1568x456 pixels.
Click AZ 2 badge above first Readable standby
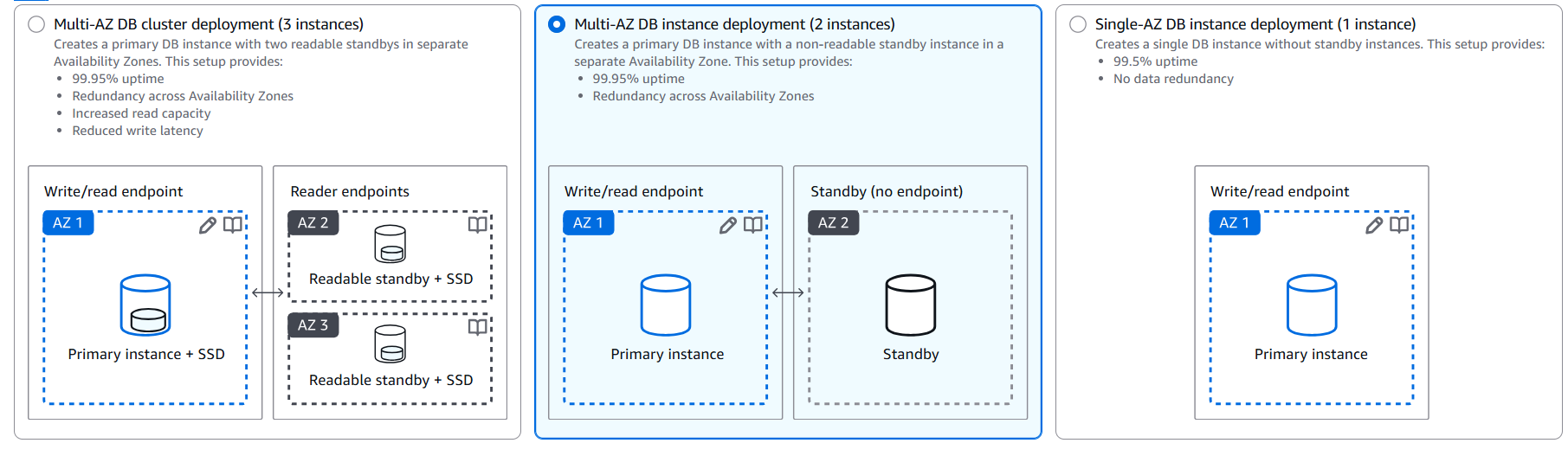click(x=313, y=222)
